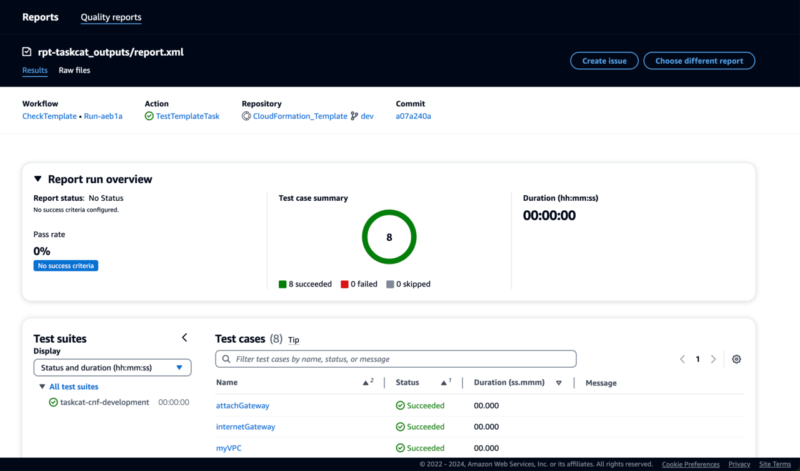Click the Create issue button
Viewport: 800px width, 471px height.
click(x=604, y=61)
